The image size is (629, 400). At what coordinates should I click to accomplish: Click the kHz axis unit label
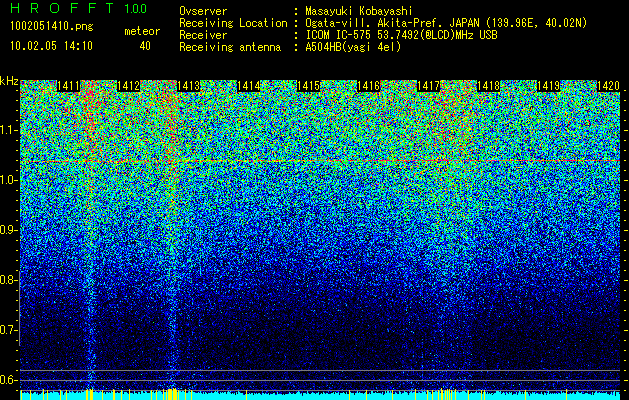pyautogui.click(x=9, y=81)
